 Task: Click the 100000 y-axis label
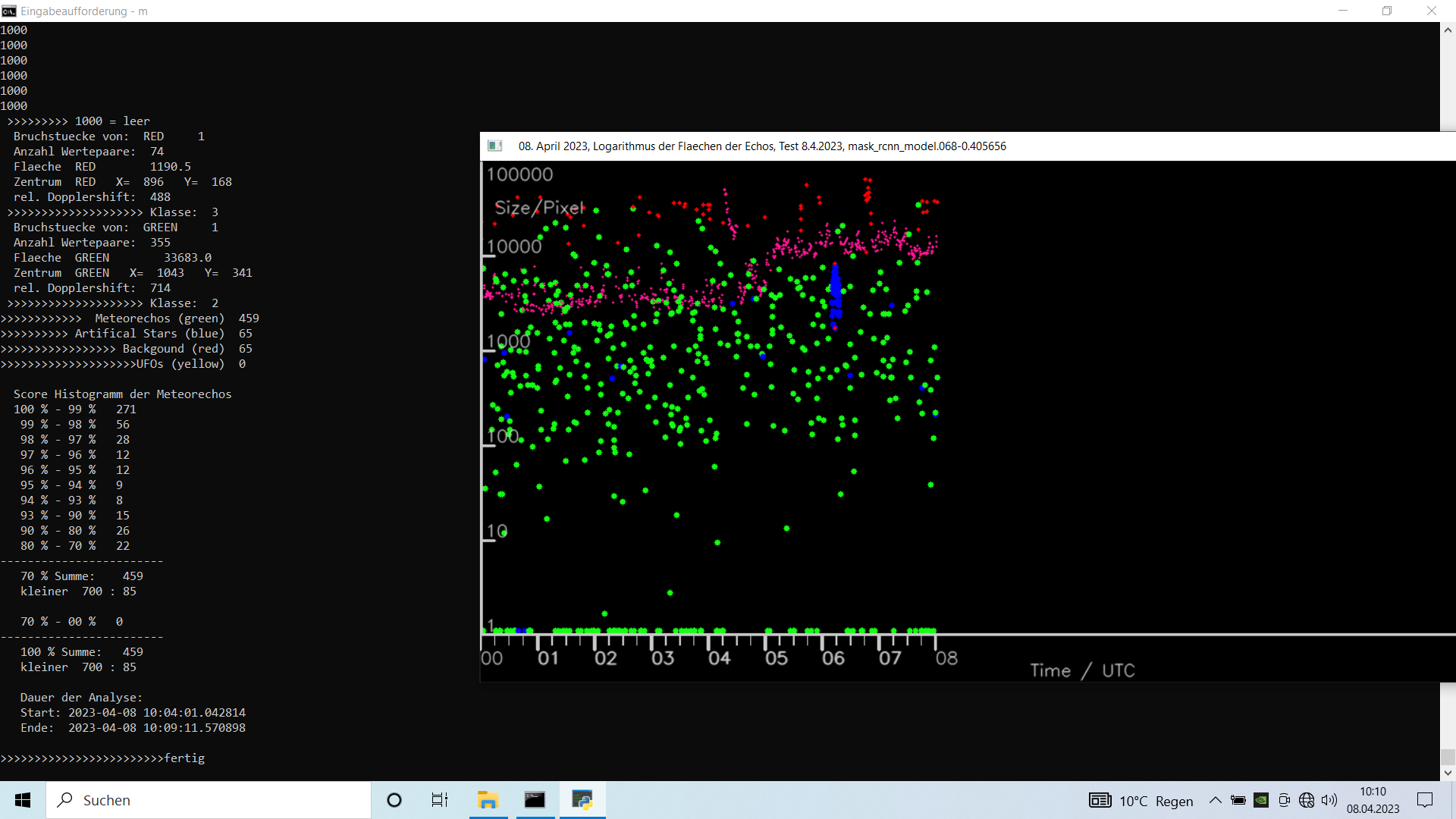(520, 174)
